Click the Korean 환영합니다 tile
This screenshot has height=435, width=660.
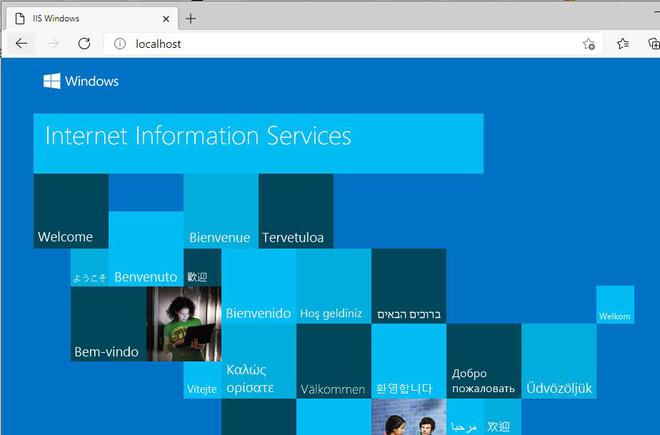[409, 361]
